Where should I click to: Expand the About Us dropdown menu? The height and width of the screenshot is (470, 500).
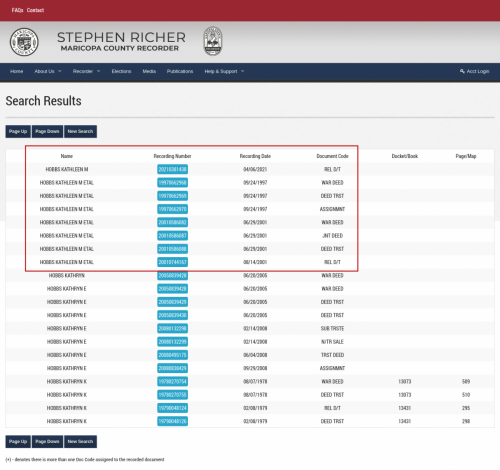click(48, 71)
